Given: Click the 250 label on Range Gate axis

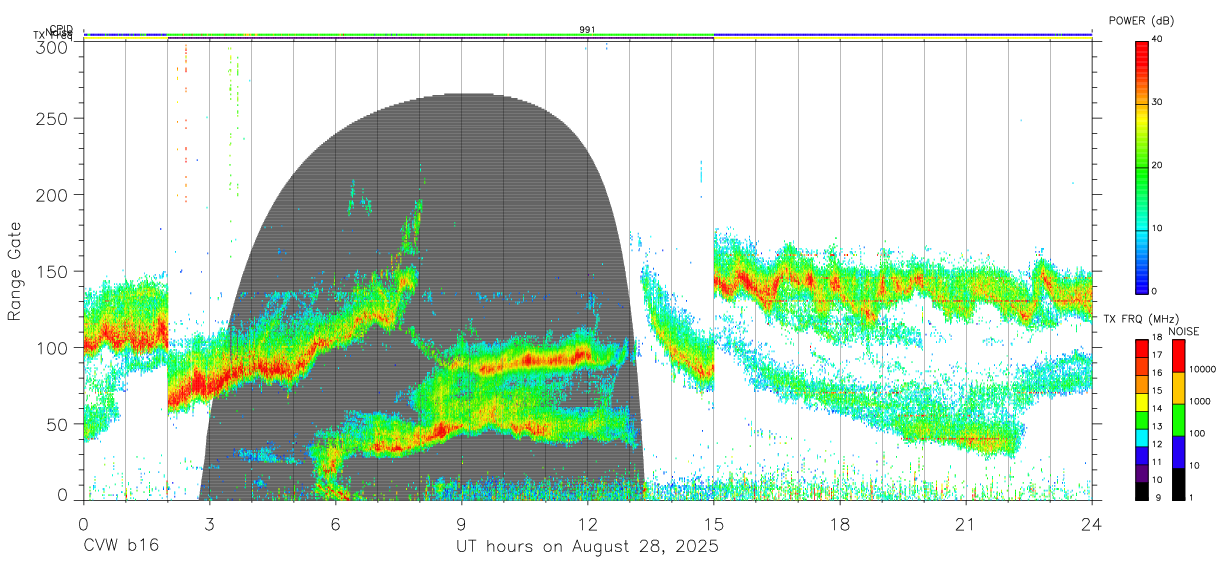Looking at the screenshot, I should tap(53, 118).
